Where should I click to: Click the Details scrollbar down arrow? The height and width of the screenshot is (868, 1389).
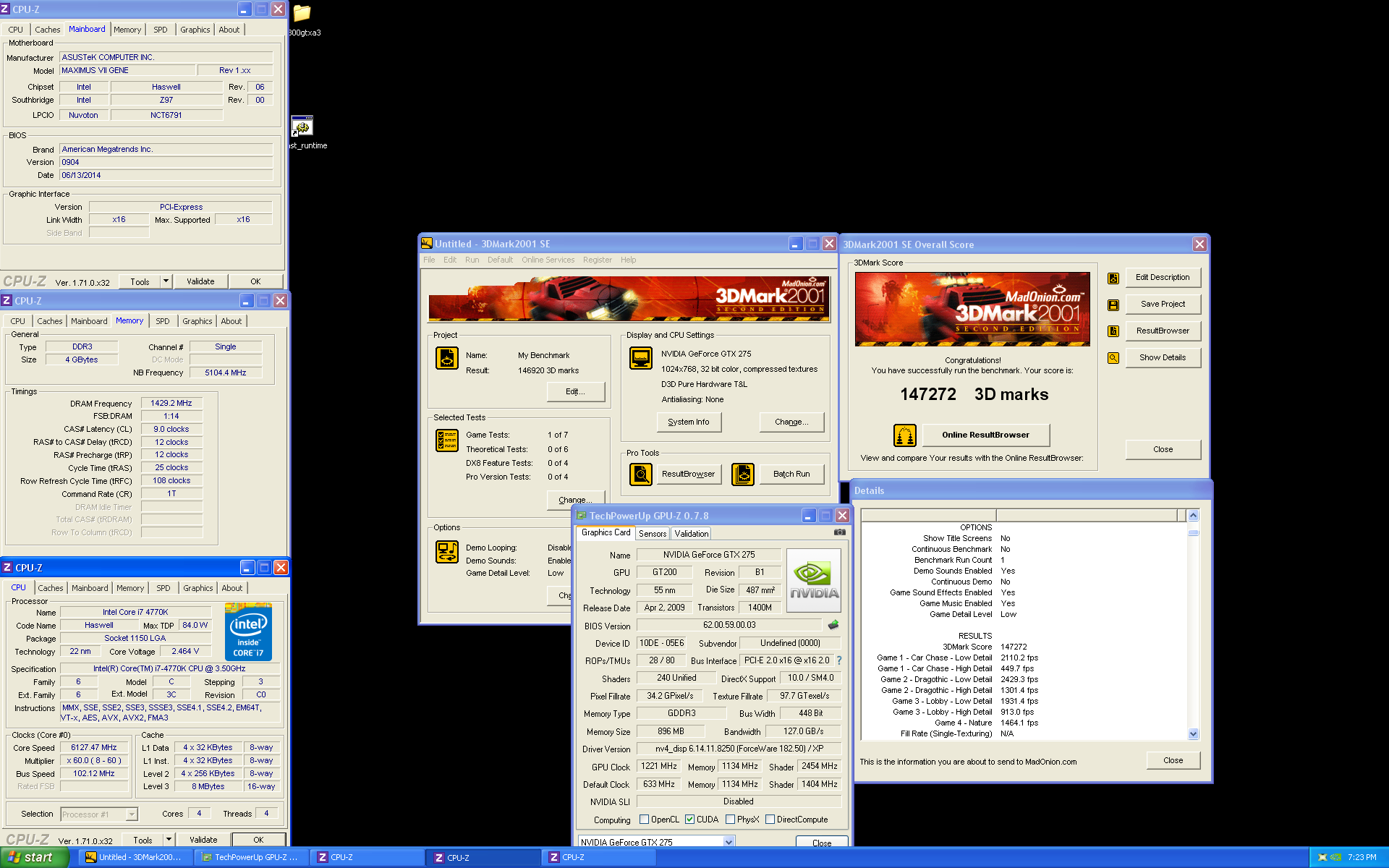pyautogui.click(x=1193, y=734)
